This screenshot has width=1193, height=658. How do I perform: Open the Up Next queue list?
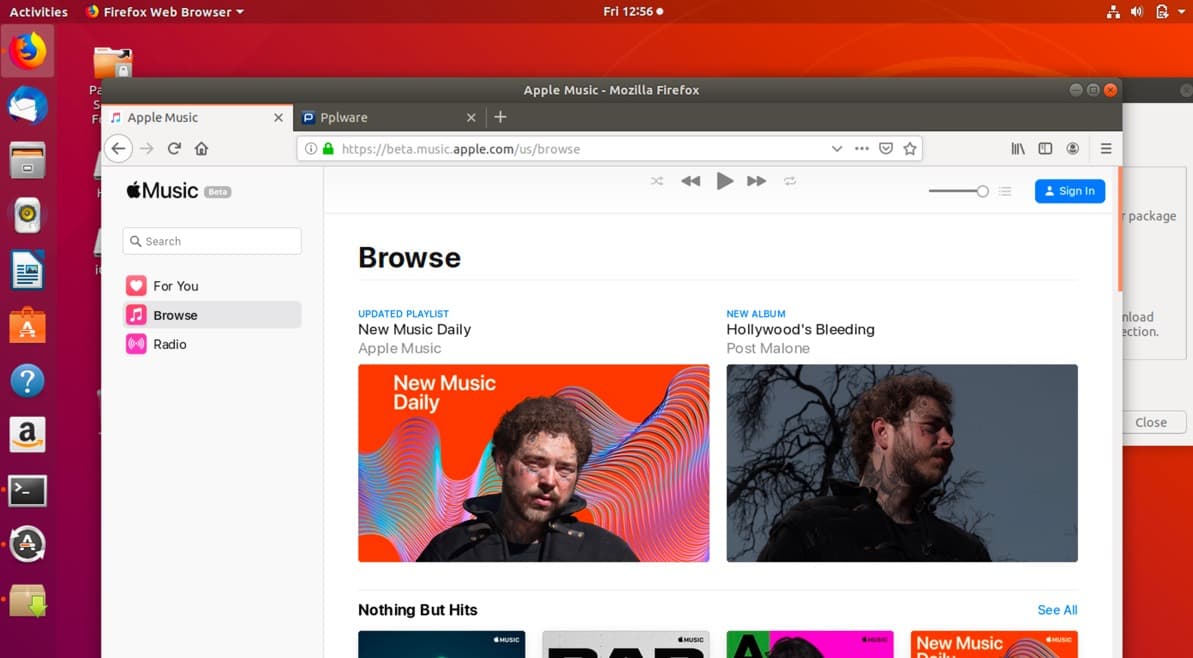1004,191
